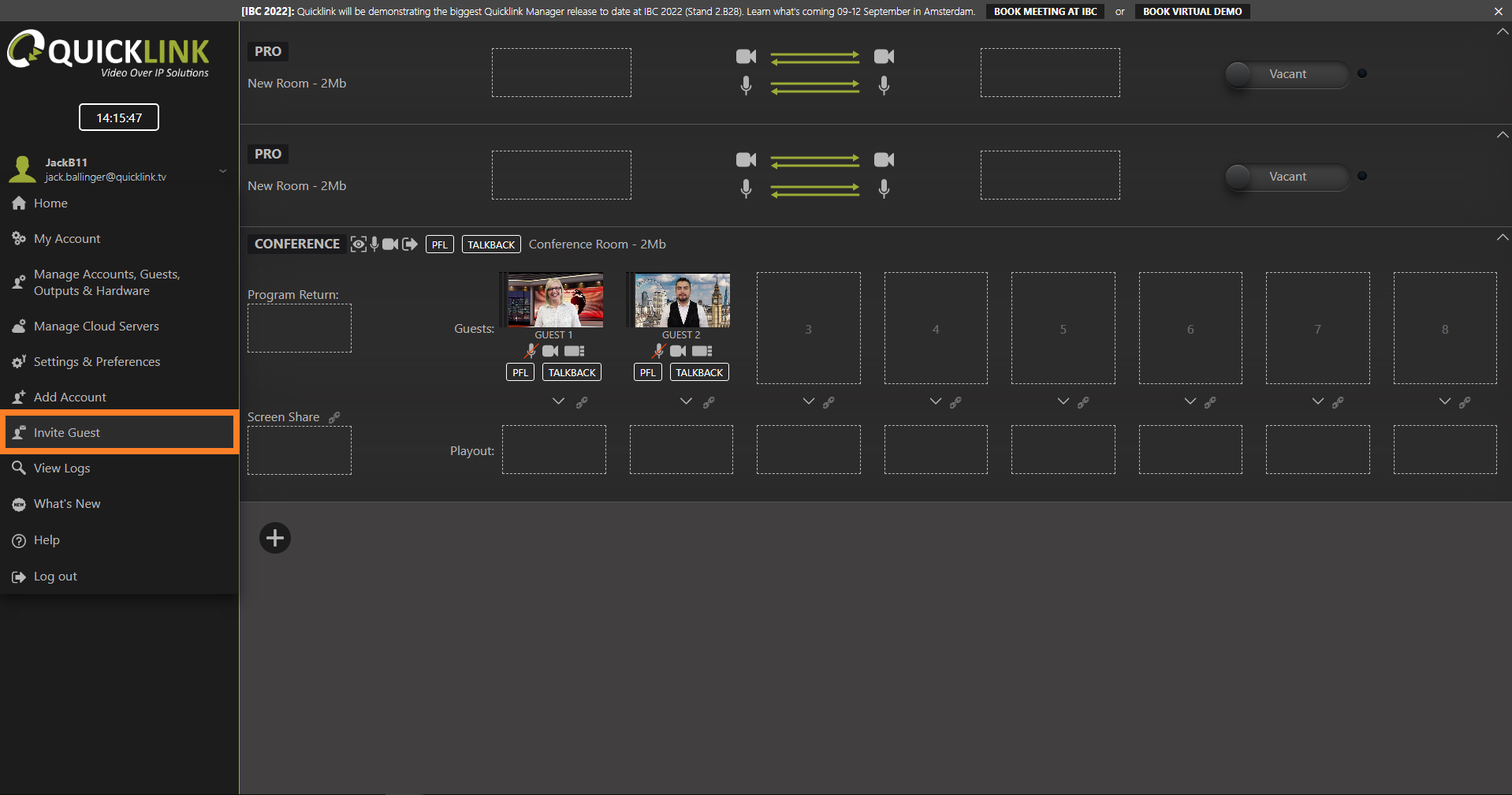
Task: Enable TALKBACK for Guest 2
Action: (x=699, y=372)
